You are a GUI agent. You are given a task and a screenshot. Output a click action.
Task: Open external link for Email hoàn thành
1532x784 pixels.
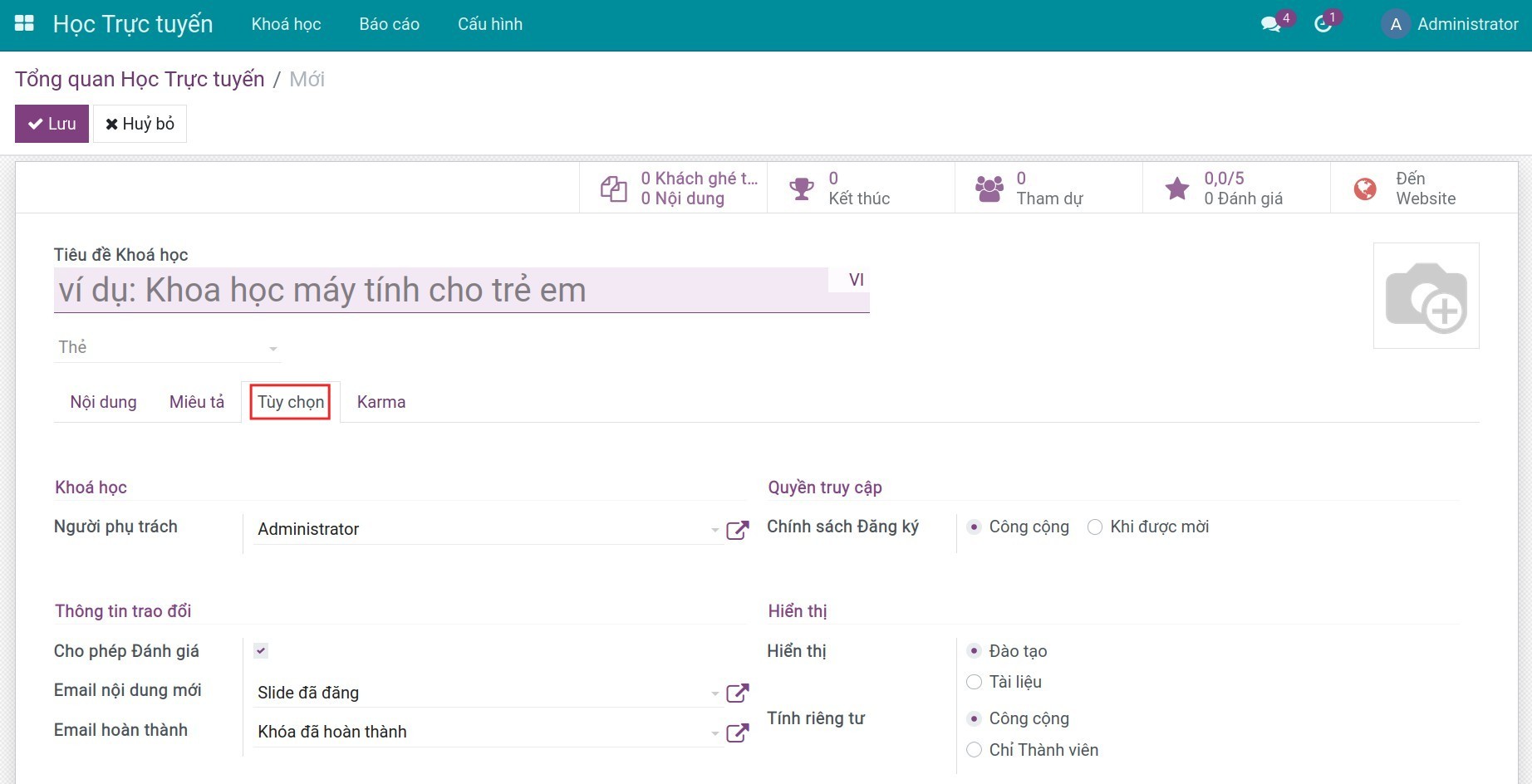coord(737,733)
